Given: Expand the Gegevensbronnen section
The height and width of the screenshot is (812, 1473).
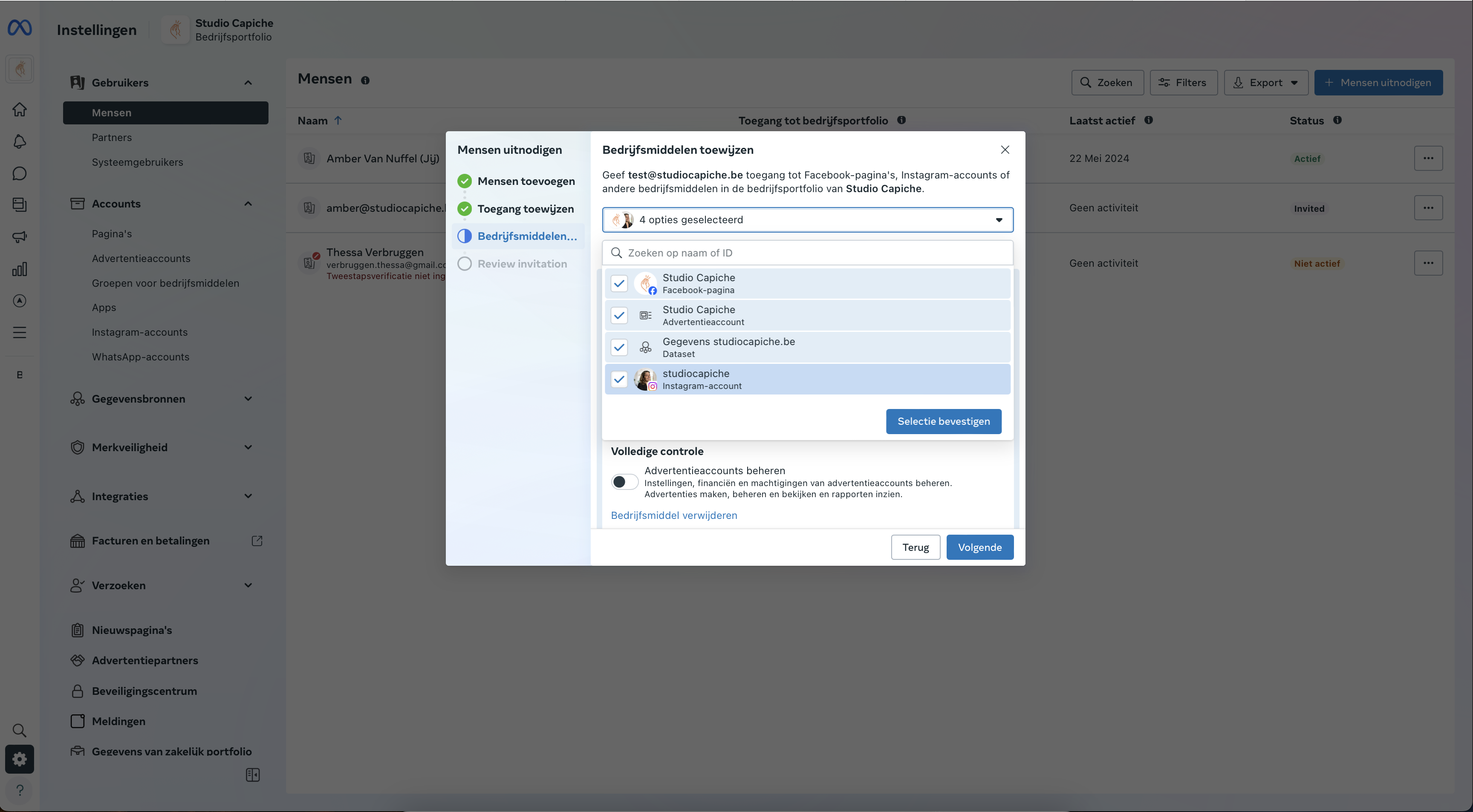Looking at the screenshot, I should pyautogui.click(x=248, y=399).
